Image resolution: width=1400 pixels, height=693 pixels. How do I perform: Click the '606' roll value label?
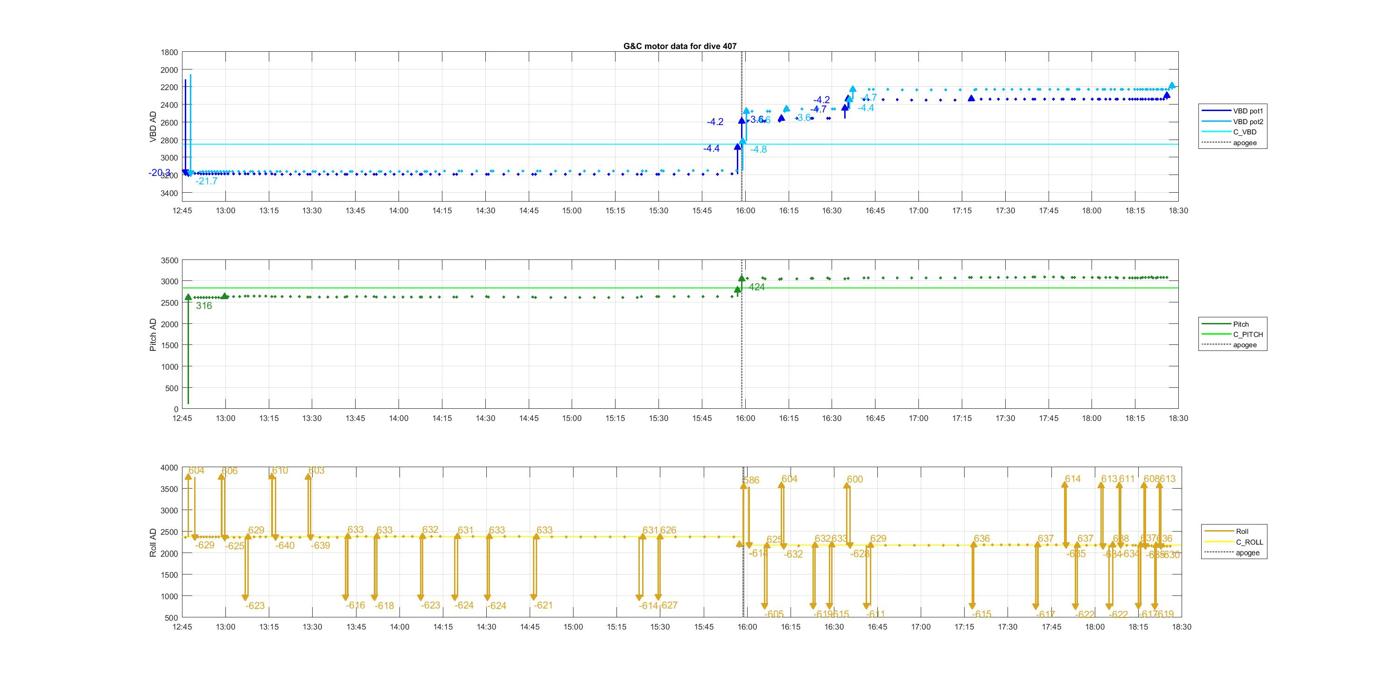tap(230, 471)
